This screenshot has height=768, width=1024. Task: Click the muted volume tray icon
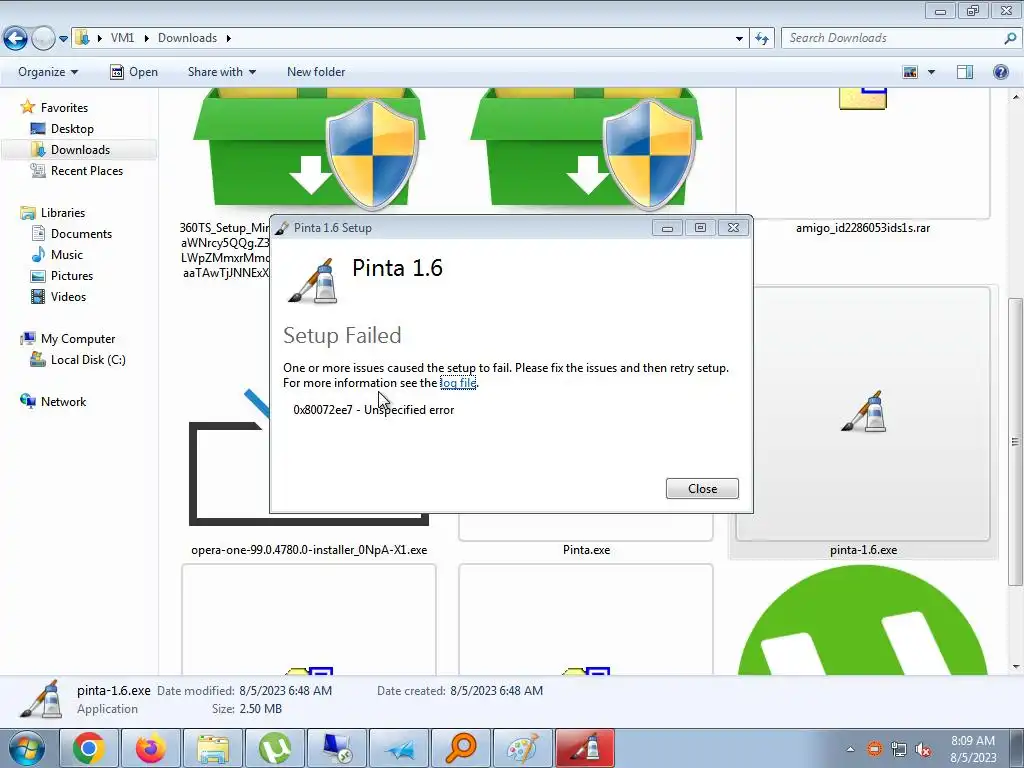coord(923,749)
